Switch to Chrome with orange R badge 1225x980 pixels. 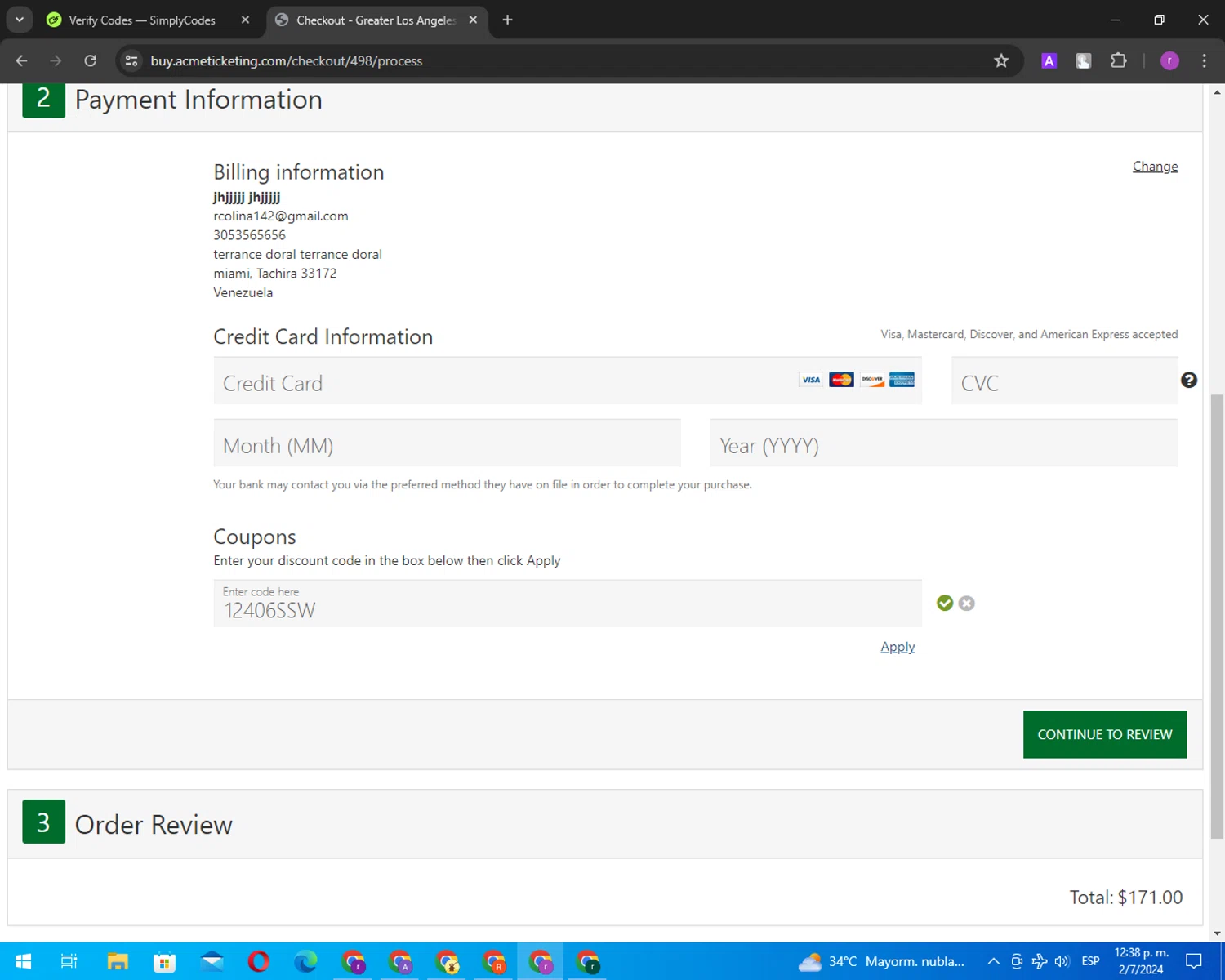[494, 961]
